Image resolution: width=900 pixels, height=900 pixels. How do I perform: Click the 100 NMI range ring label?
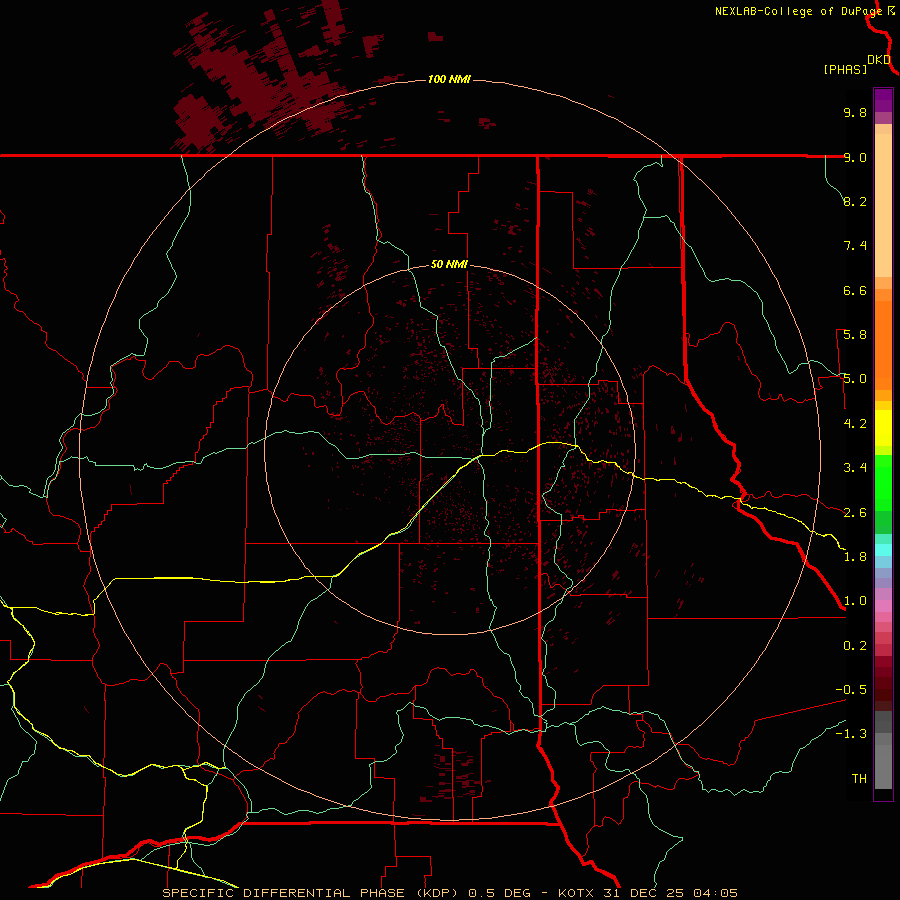coord(449,79)
